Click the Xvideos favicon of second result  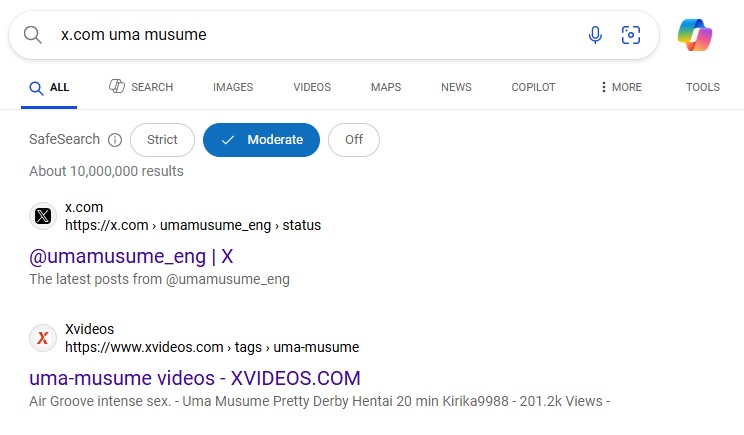point(43,338)
